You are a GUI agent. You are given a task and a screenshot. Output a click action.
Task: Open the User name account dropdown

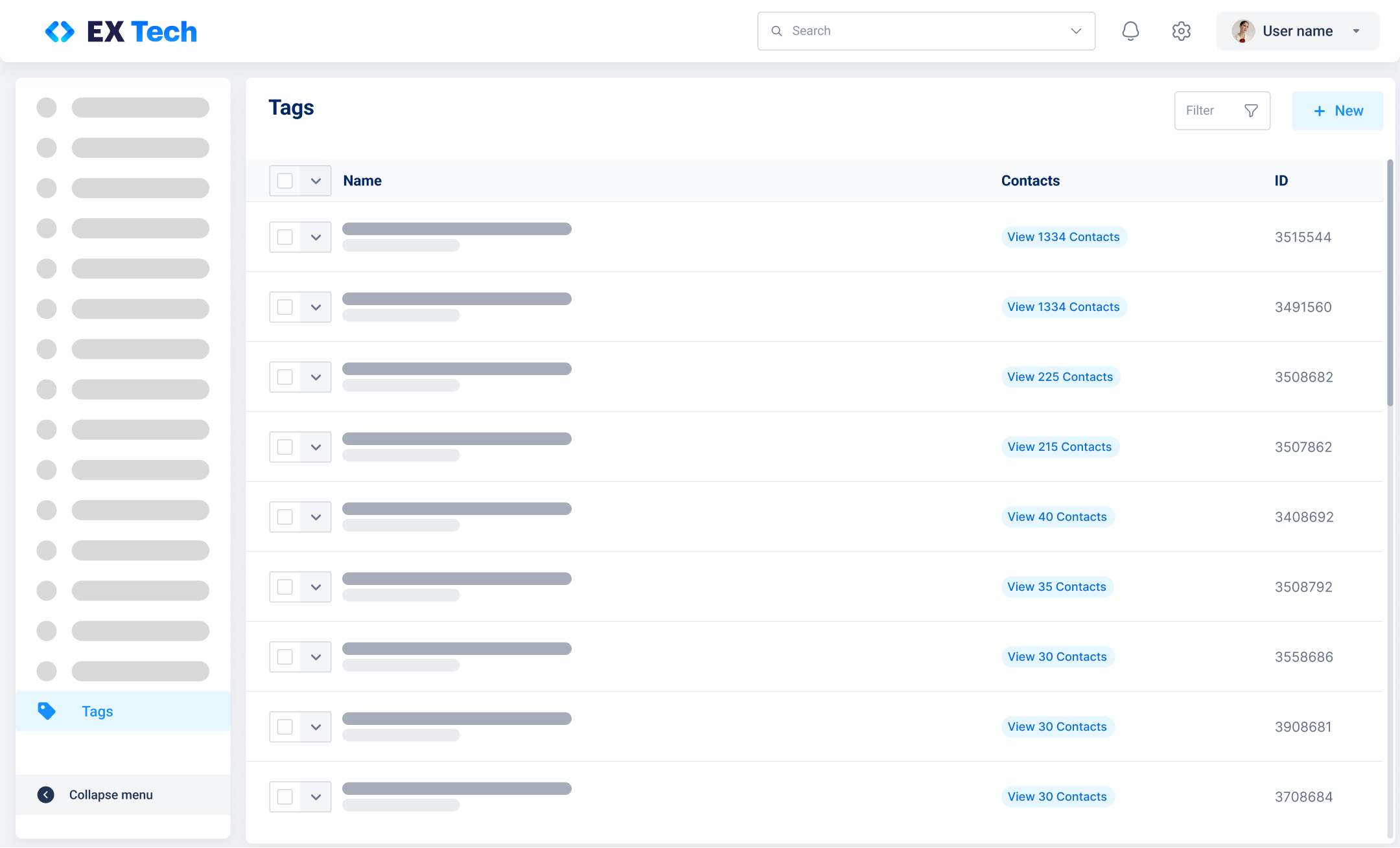pyautogui.click(x=1298, y=31)
